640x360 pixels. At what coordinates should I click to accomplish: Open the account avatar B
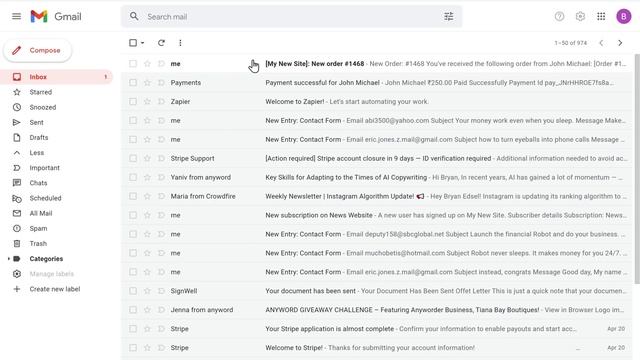tap(623, 16)
